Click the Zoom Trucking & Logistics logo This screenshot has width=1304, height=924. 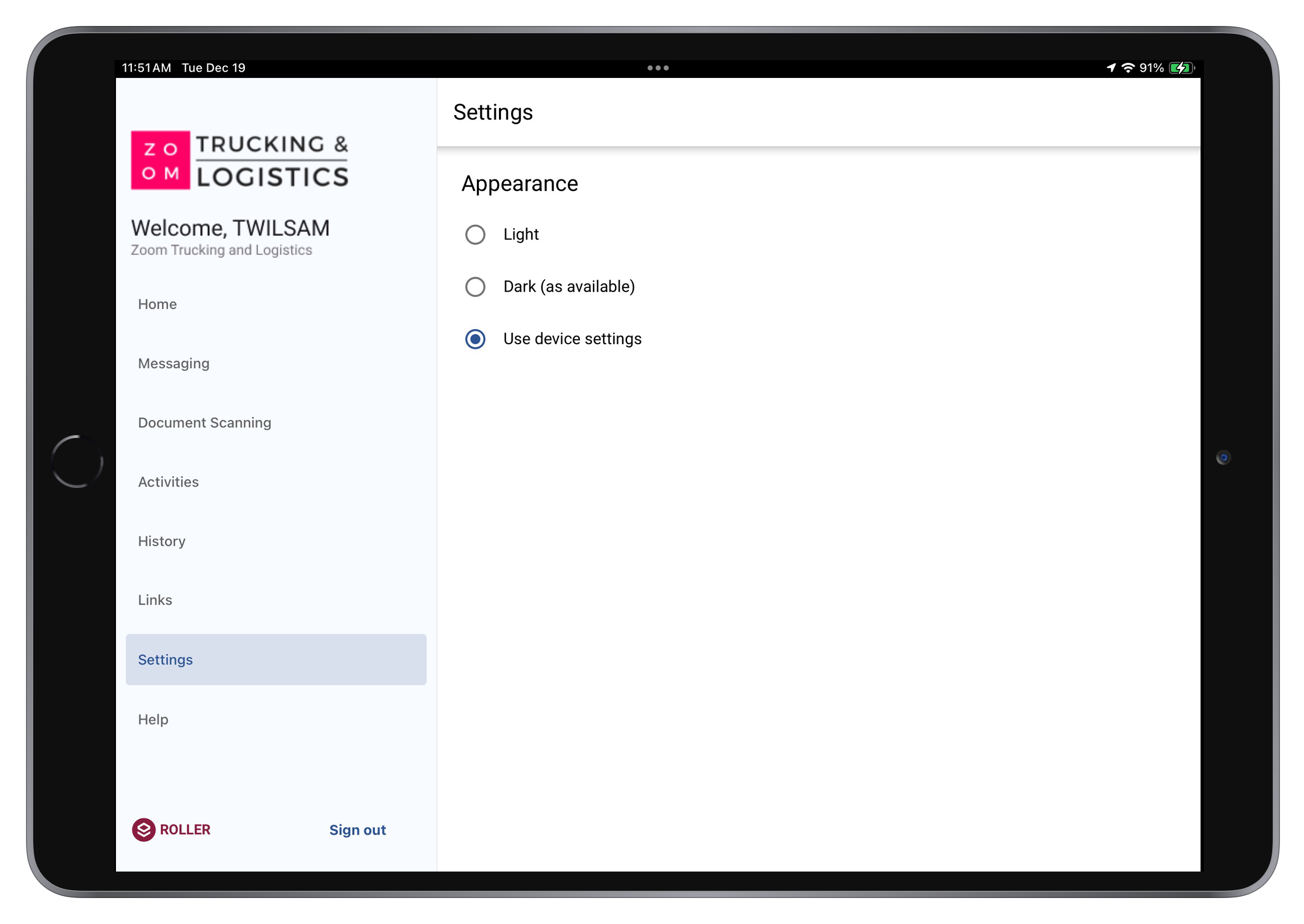pyautogui.click(x=240, y=160)
